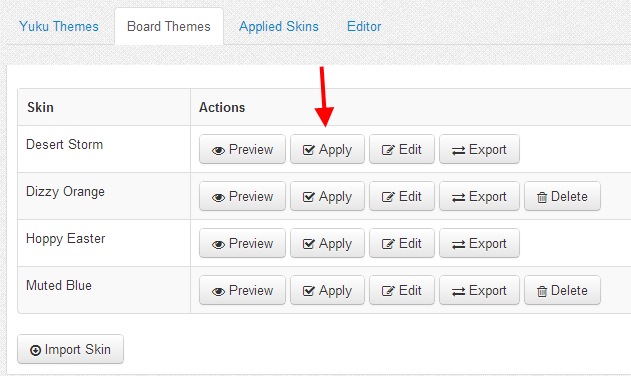Open the Import Skin button
The image size is (631, 376).
tap(70, 349)
